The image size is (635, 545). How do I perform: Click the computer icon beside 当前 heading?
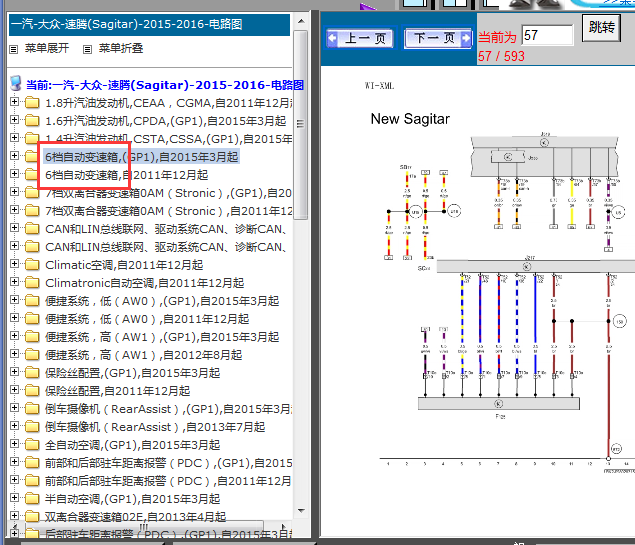16,83
